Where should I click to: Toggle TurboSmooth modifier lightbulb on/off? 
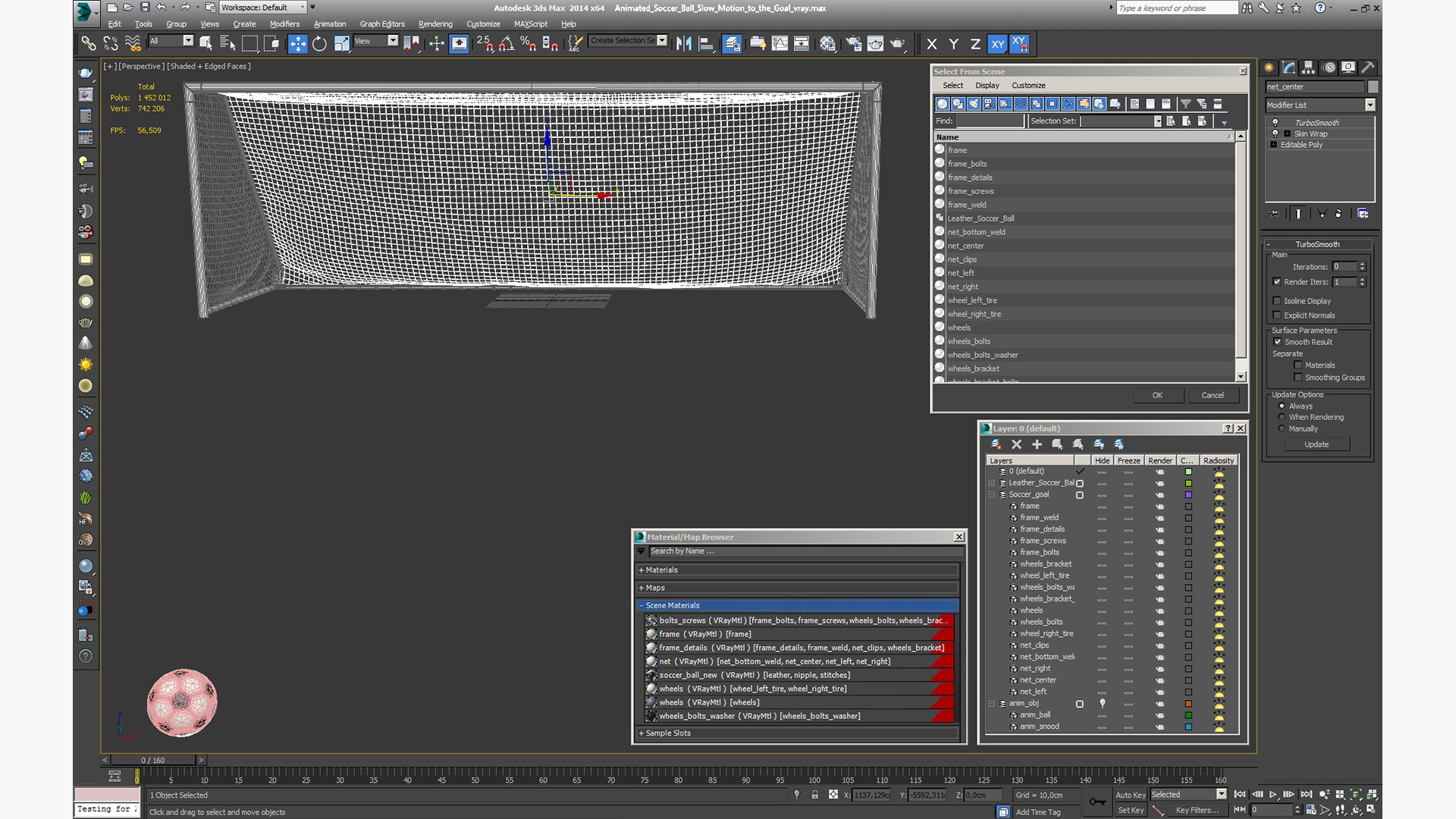click(1275, 122)
